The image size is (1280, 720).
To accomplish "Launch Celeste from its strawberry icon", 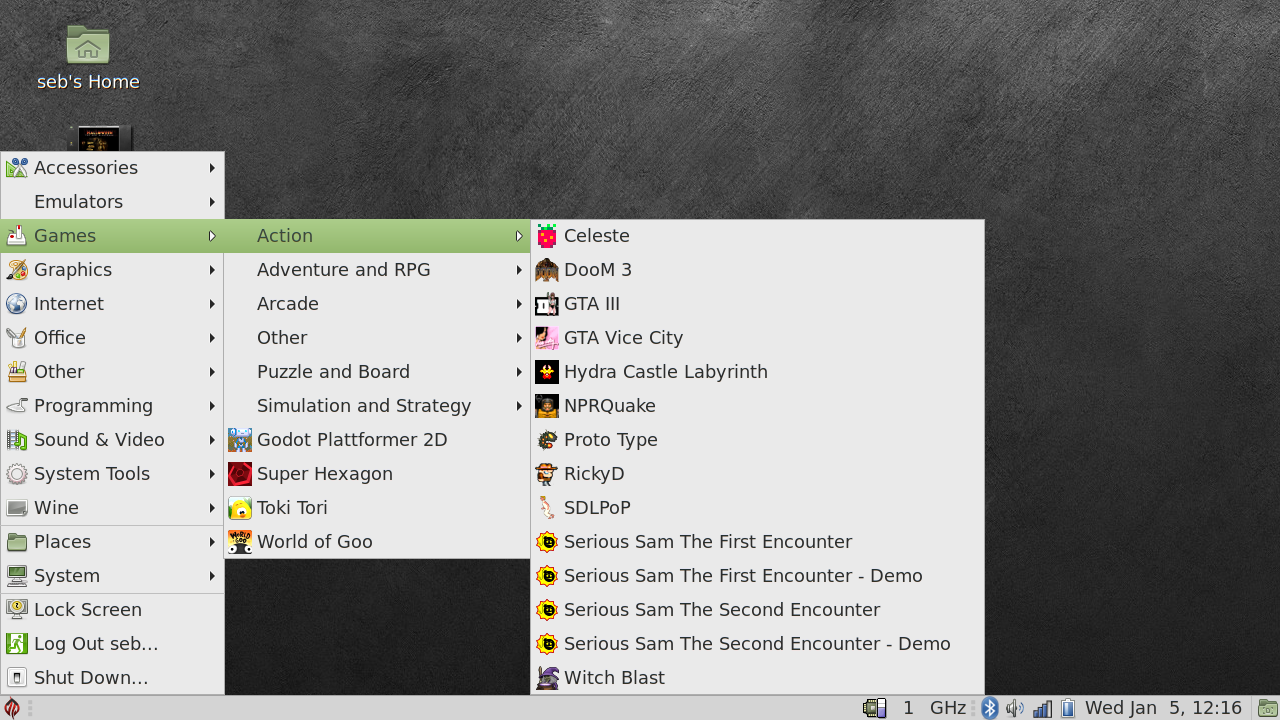I will click(x=547, y=236).
